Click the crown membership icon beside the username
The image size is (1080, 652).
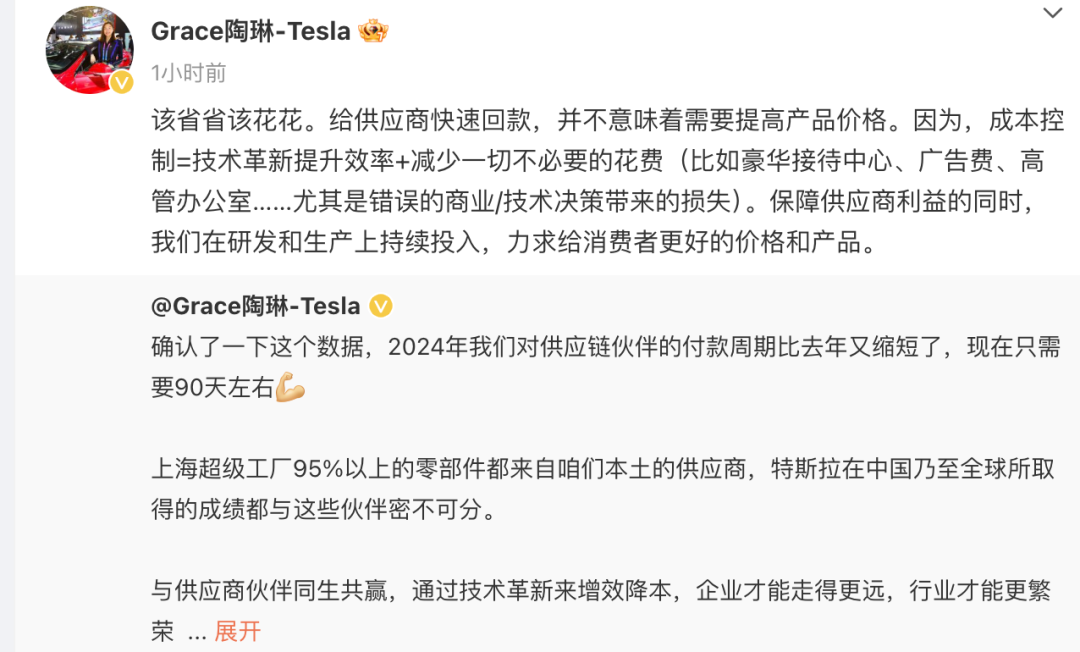[373, 31]
